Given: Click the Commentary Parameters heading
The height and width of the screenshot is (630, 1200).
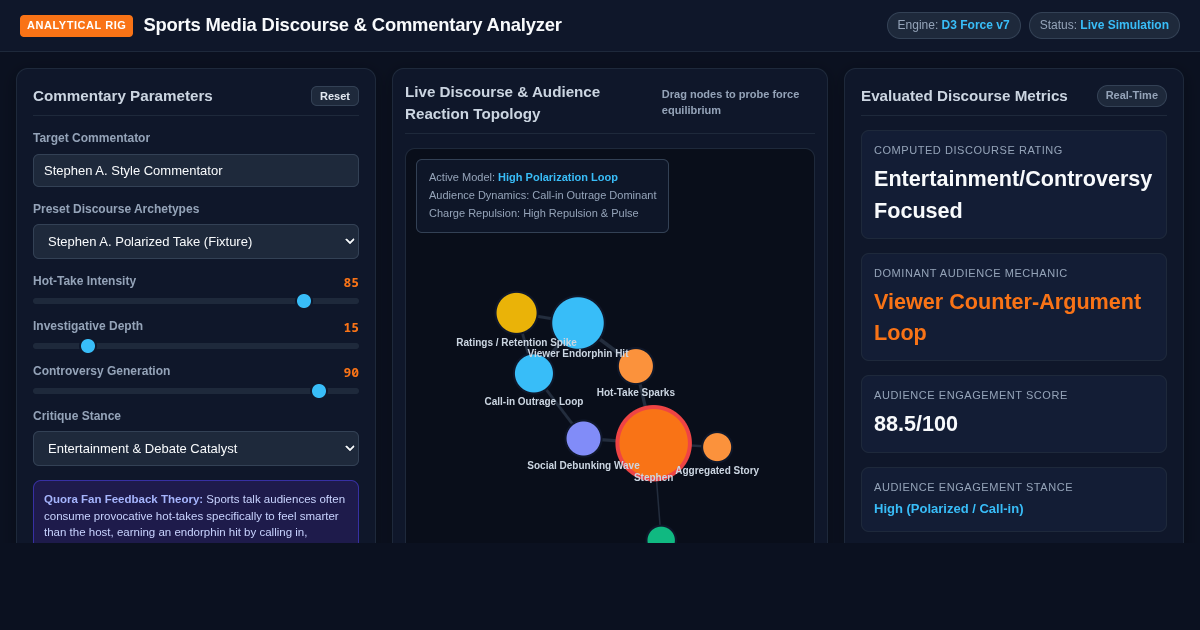Looking at the screenshot, I should [x=123, y=96].
